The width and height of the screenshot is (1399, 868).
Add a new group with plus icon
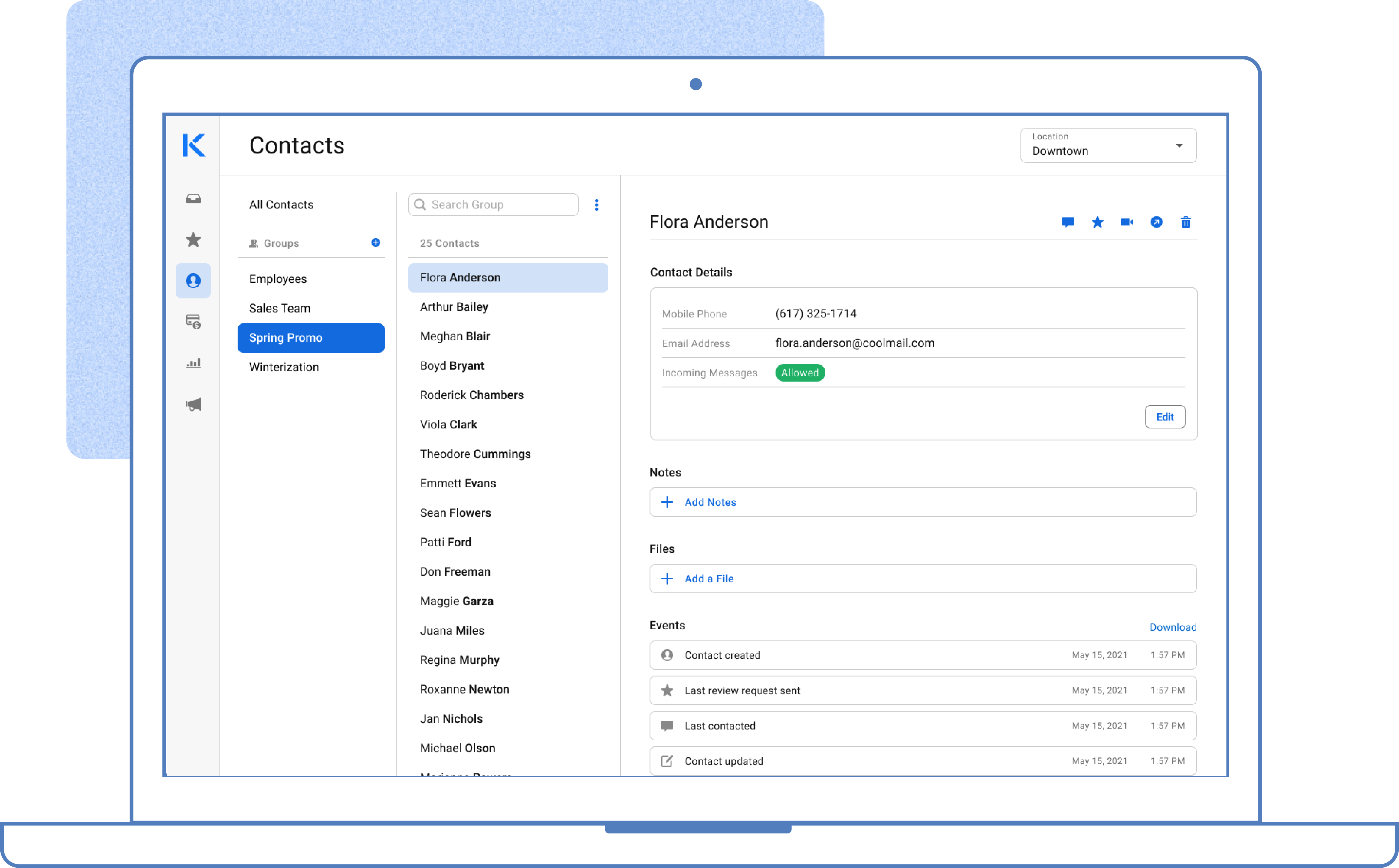tap(376, 243)
